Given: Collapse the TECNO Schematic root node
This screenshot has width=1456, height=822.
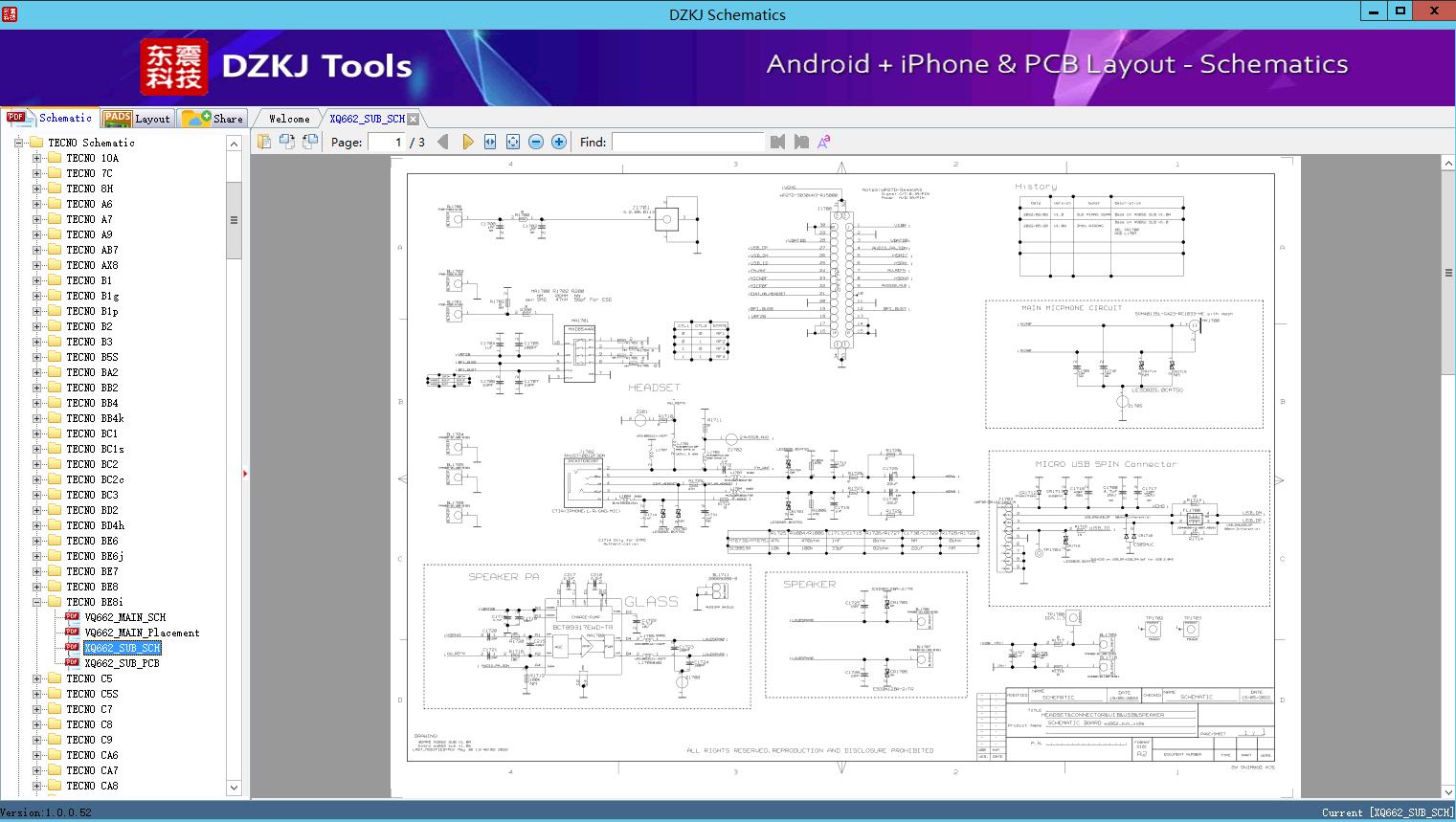Looking at the screenshot, I should pos(18,143).
